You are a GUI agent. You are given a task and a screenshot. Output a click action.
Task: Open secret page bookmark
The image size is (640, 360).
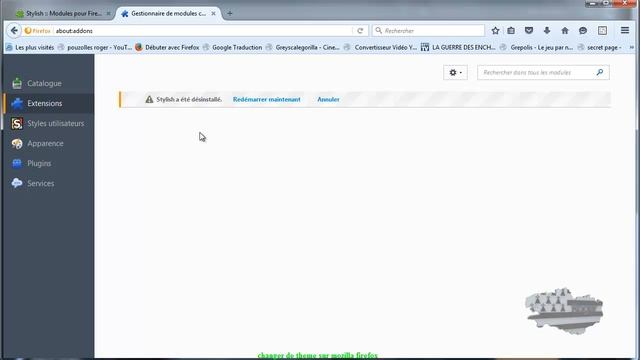[x=600, y=47]
